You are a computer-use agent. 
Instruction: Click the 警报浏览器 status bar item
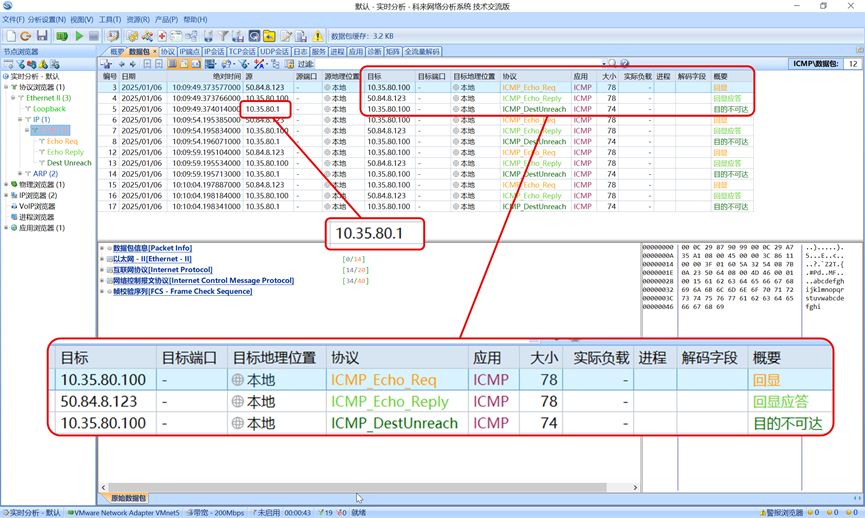point(784,512)
